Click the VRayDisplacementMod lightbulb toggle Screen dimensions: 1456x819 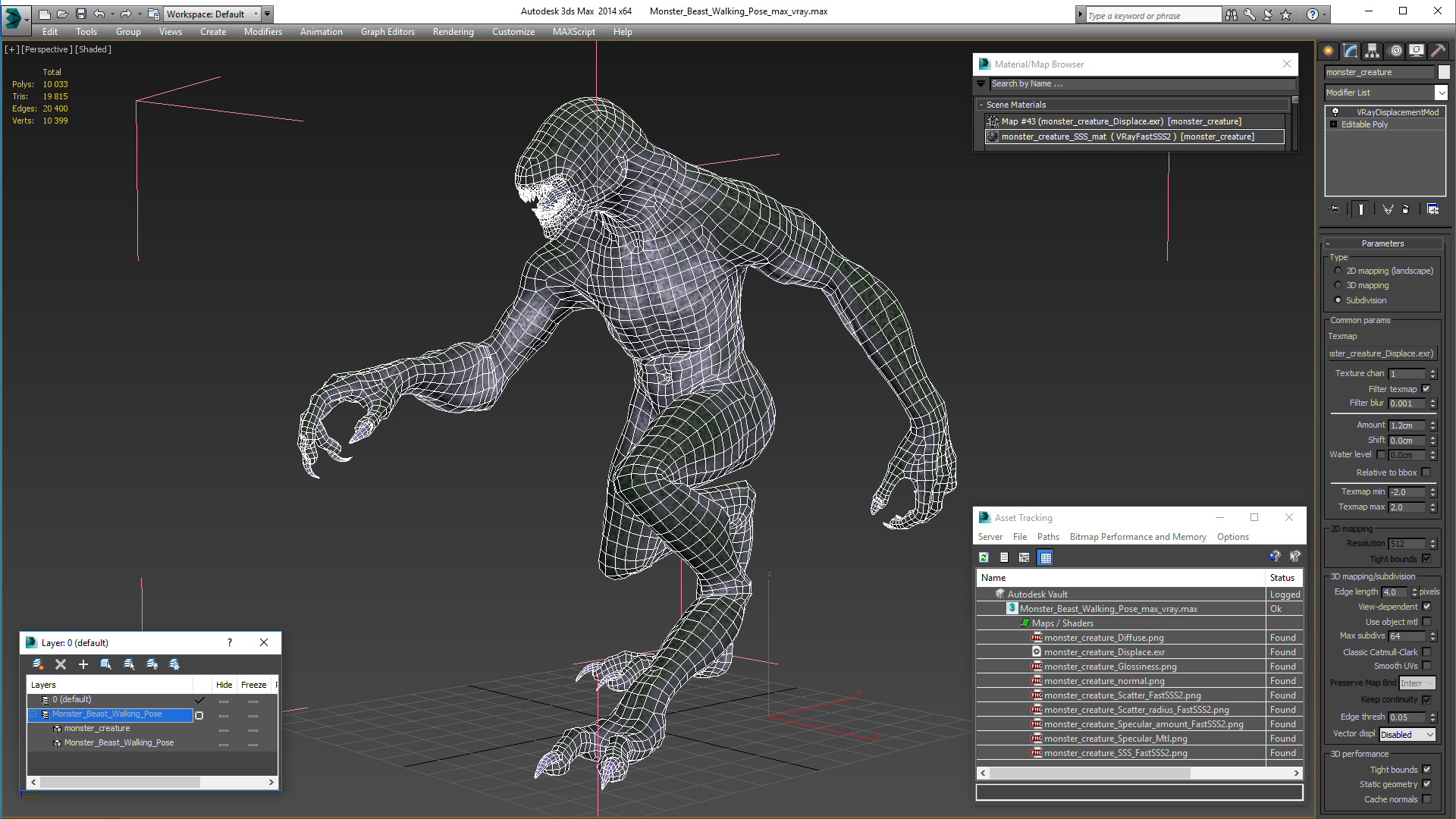tap(1335, 111)
